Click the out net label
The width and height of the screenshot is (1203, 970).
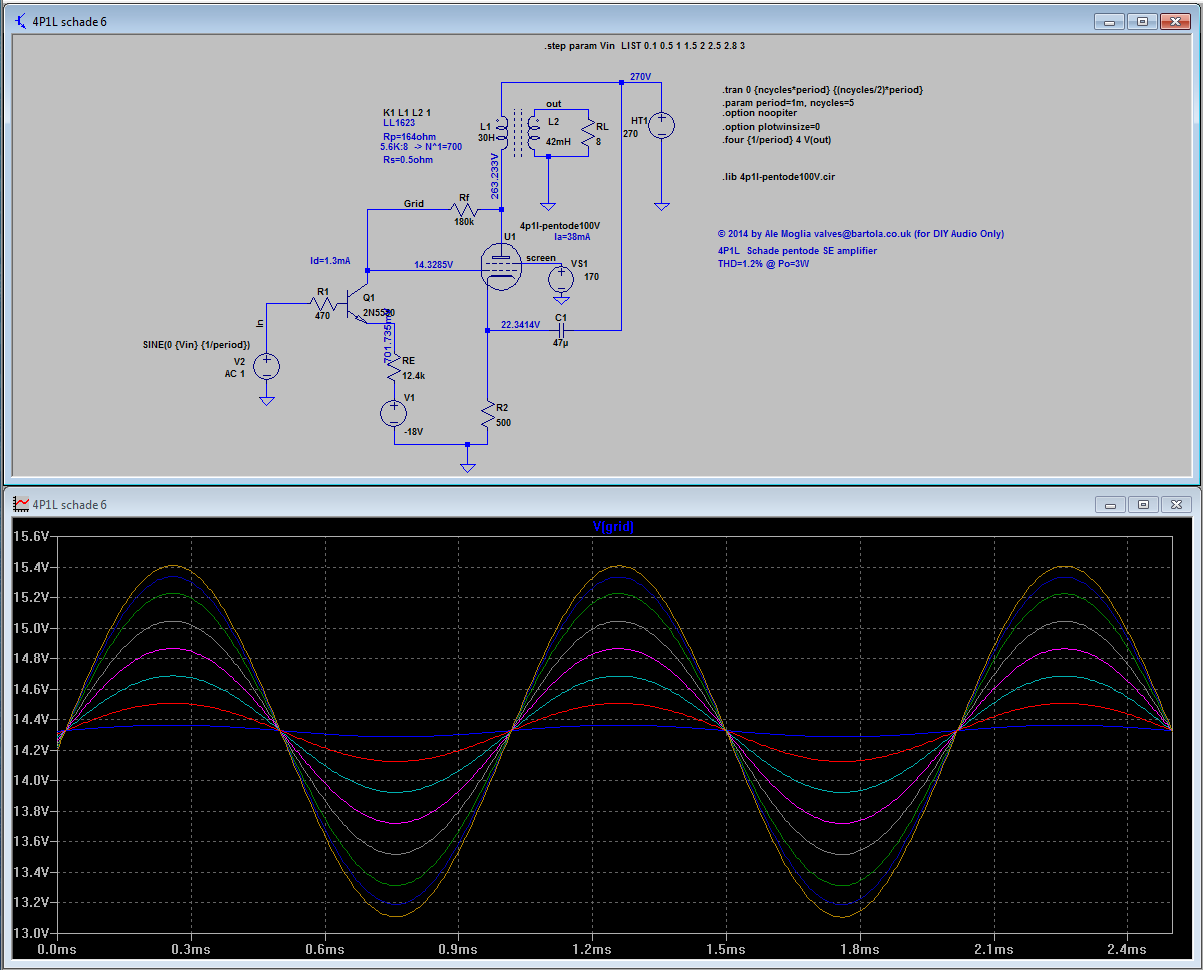click(x=553, y=104)
